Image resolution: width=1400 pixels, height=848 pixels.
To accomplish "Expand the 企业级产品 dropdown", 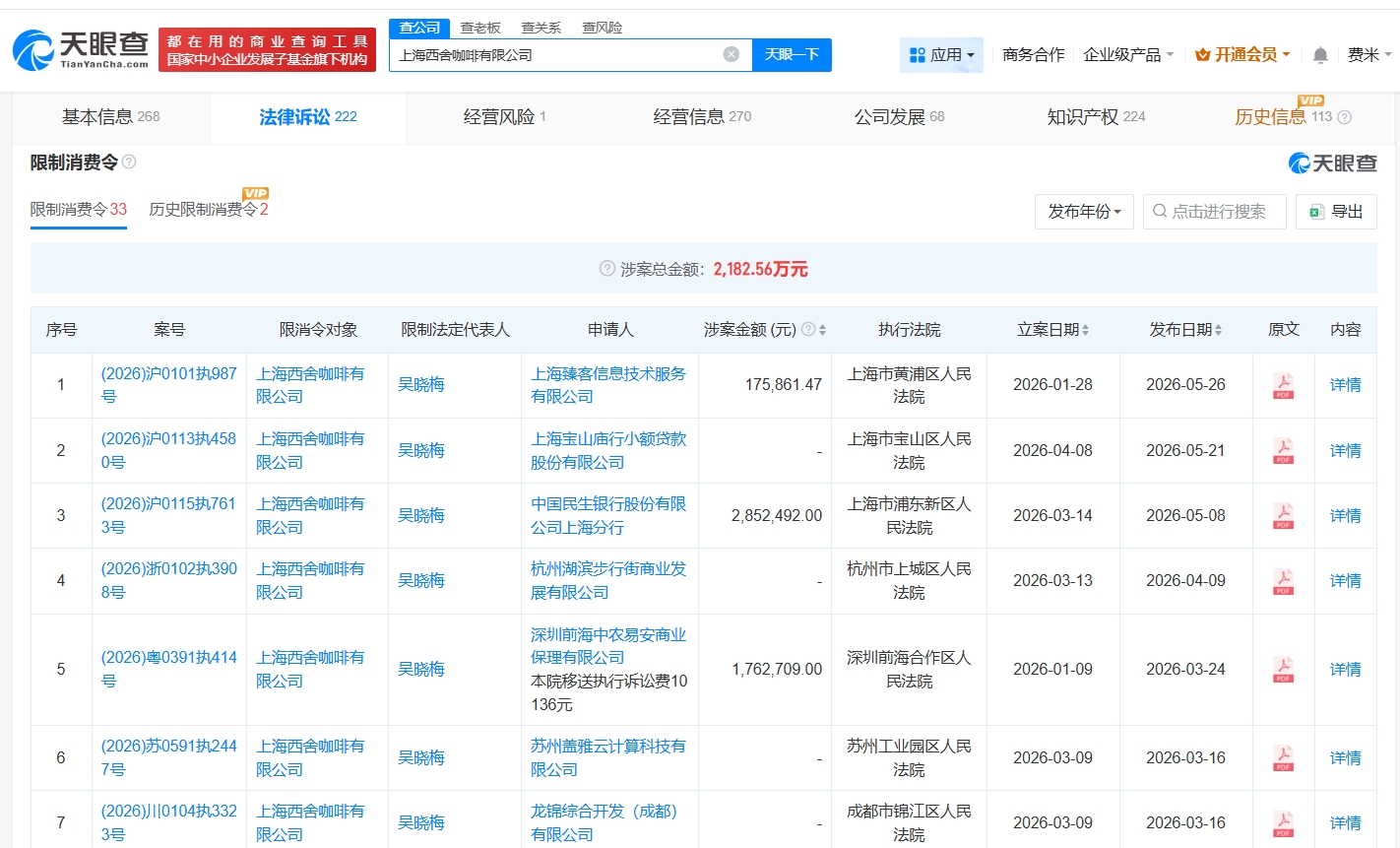I will pos(1128,55).
